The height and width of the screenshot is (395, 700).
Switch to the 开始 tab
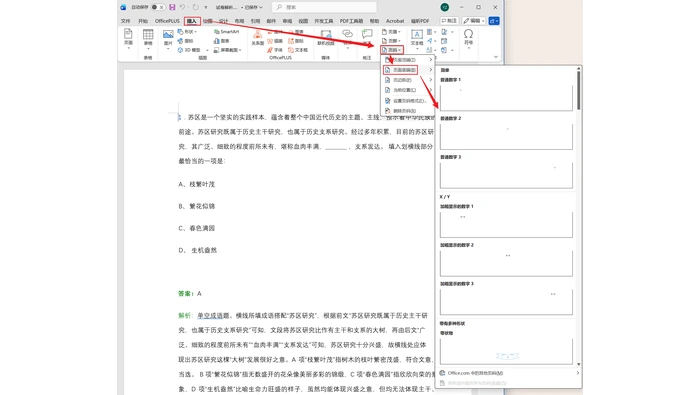[143, 21]
